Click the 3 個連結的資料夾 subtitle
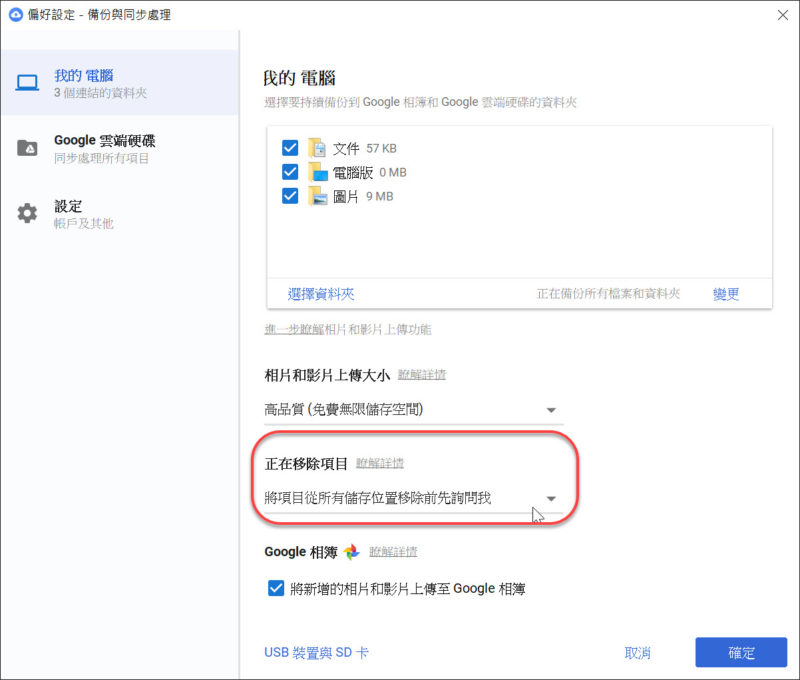 coord(101,93)
